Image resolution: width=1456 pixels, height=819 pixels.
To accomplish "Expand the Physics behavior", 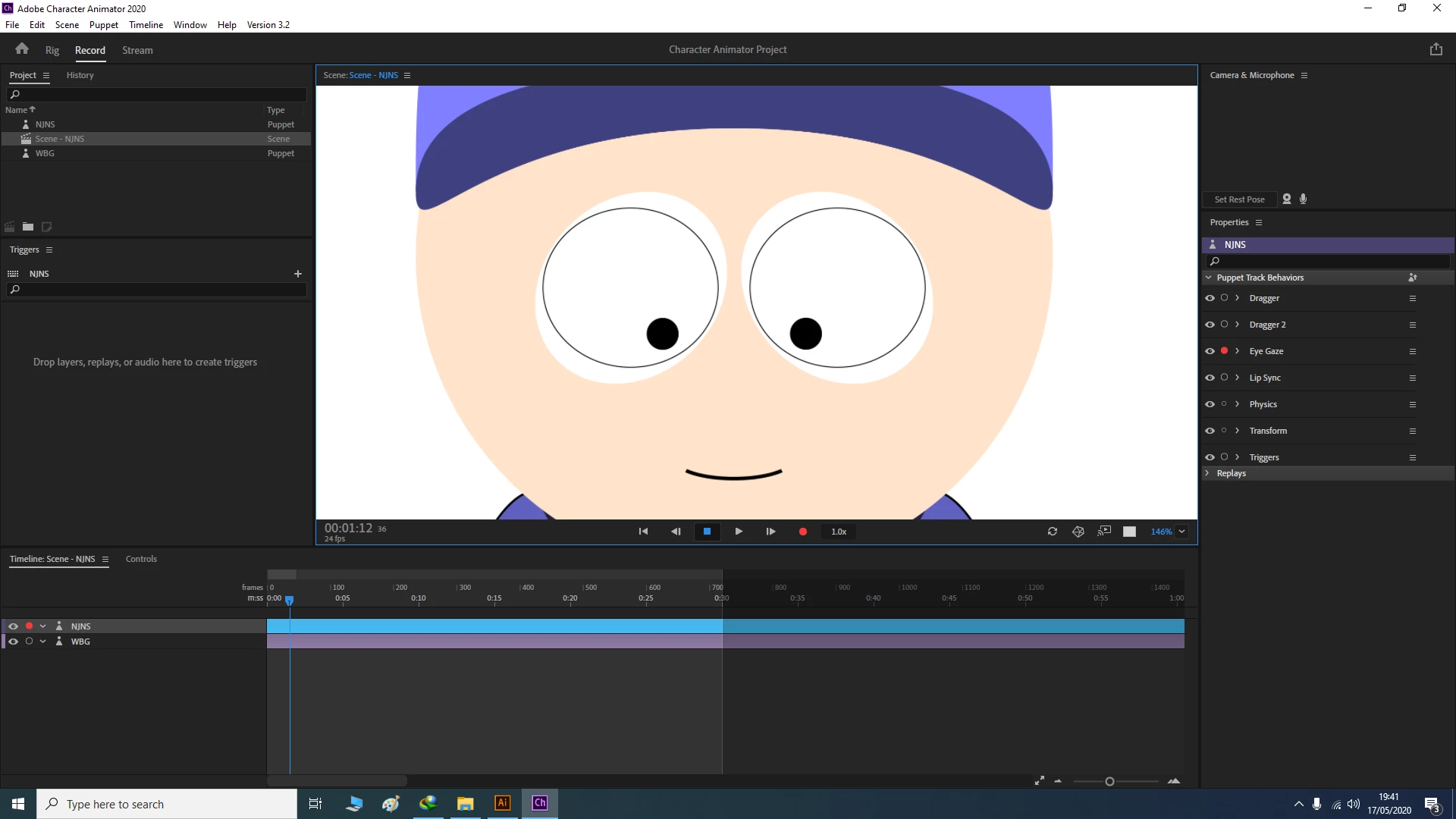I will (1237, 404).
